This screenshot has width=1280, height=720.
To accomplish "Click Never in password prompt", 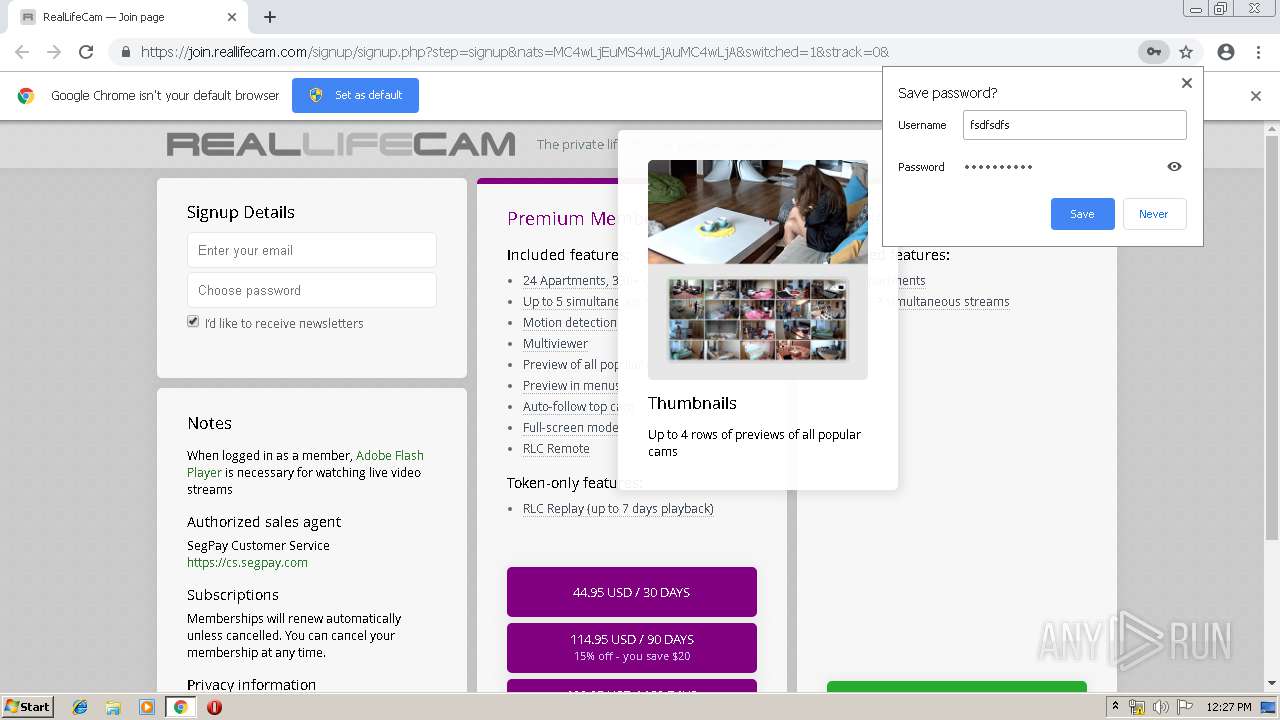I will click(1154, 214).
